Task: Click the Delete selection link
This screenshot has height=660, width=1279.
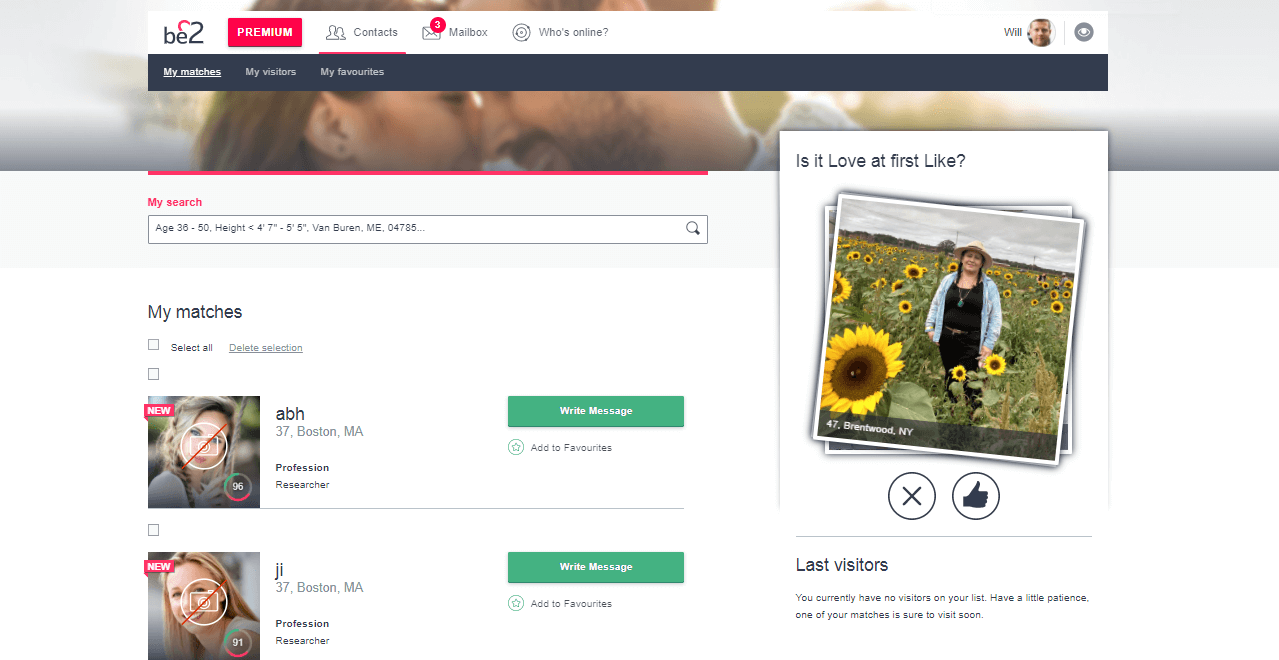Action: coord(266,348)
